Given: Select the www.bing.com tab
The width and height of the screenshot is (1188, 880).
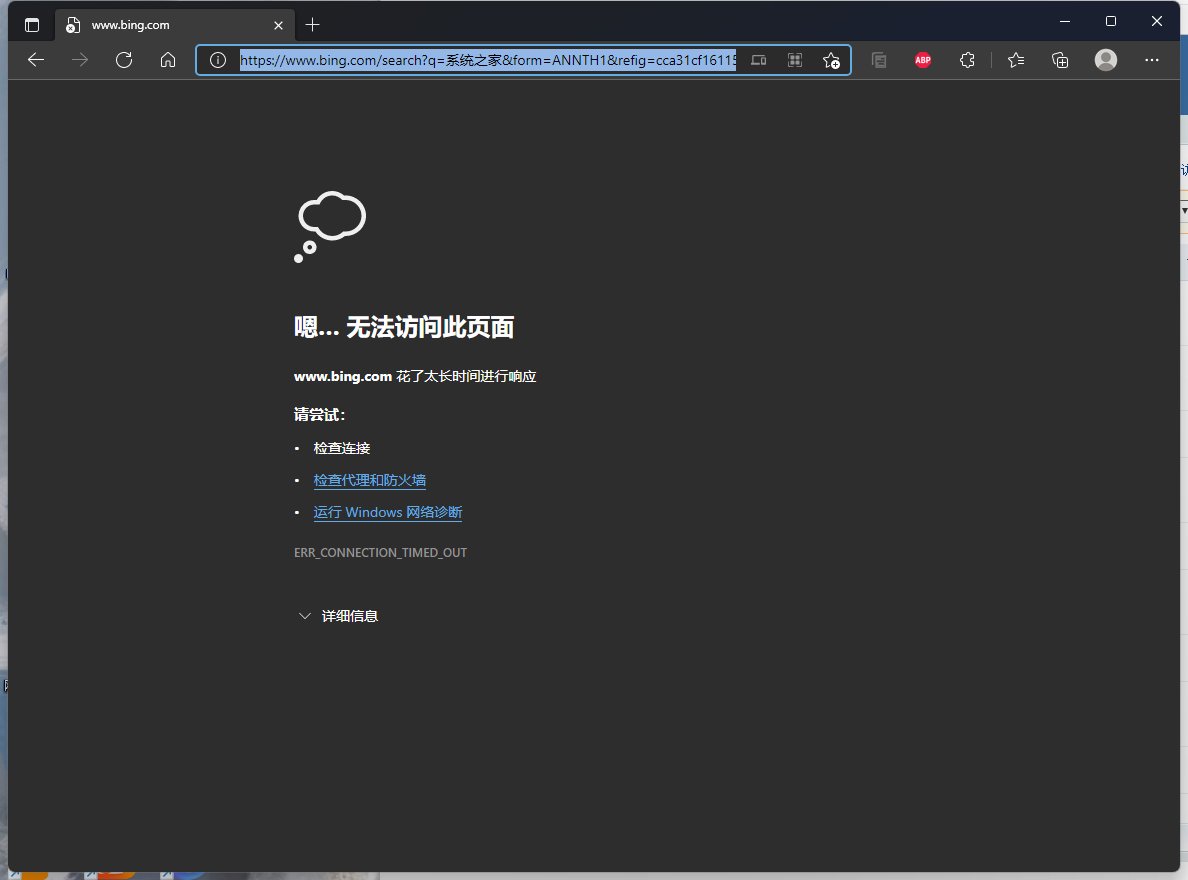Looking at the screenshot, I should pos(175,25).
